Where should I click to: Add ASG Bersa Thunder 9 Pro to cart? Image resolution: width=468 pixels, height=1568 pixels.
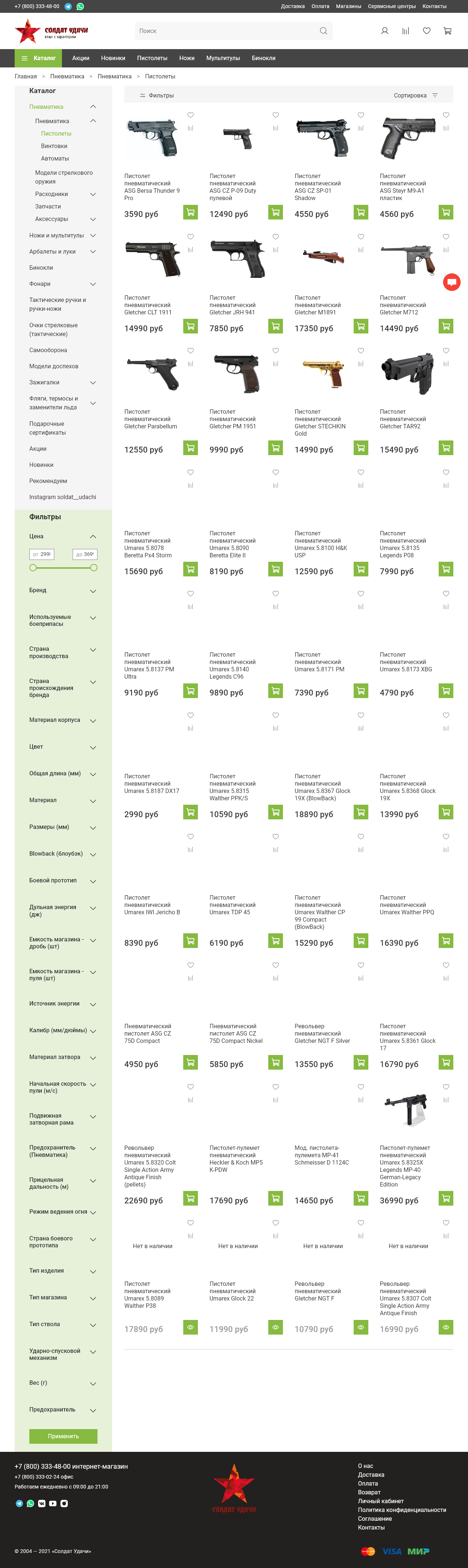coord(191,213)
